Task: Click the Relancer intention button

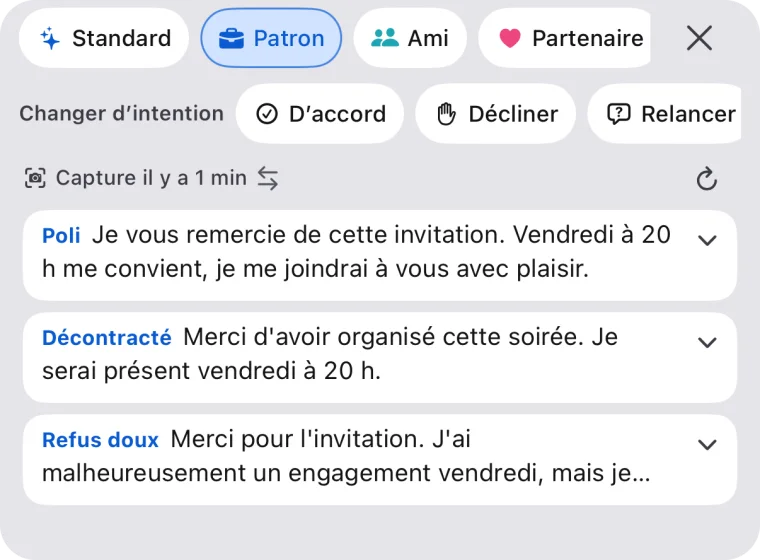Action: tap(665, 114)
